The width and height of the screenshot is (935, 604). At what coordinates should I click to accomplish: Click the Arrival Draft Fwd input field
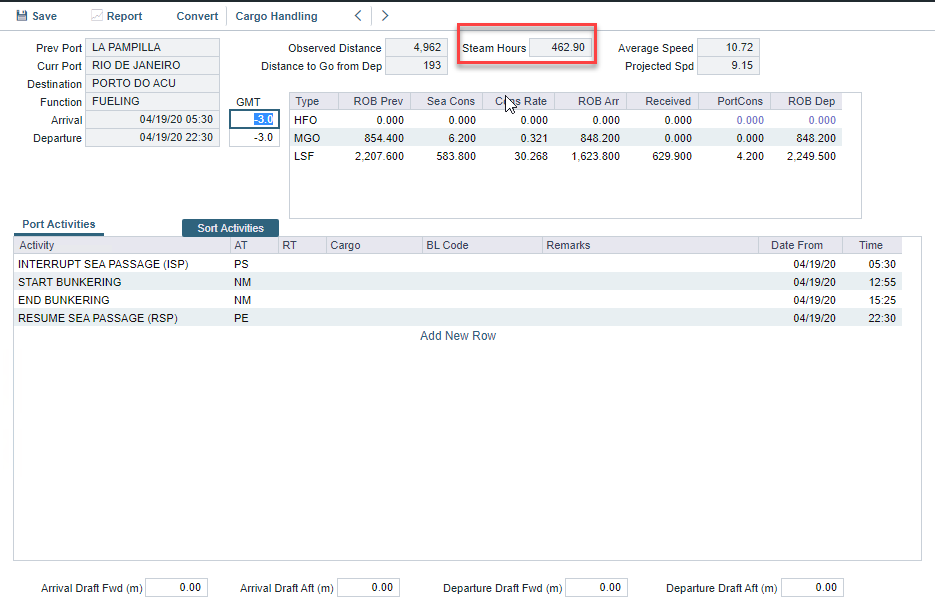coord(176,587)
